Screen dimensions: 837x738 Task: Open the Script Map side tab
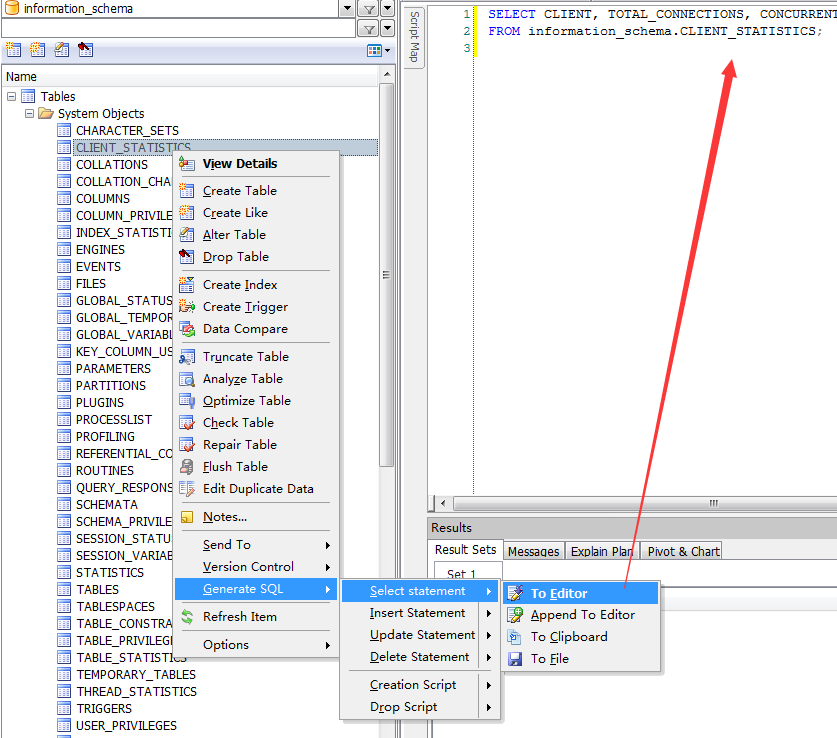pos(414,37)
